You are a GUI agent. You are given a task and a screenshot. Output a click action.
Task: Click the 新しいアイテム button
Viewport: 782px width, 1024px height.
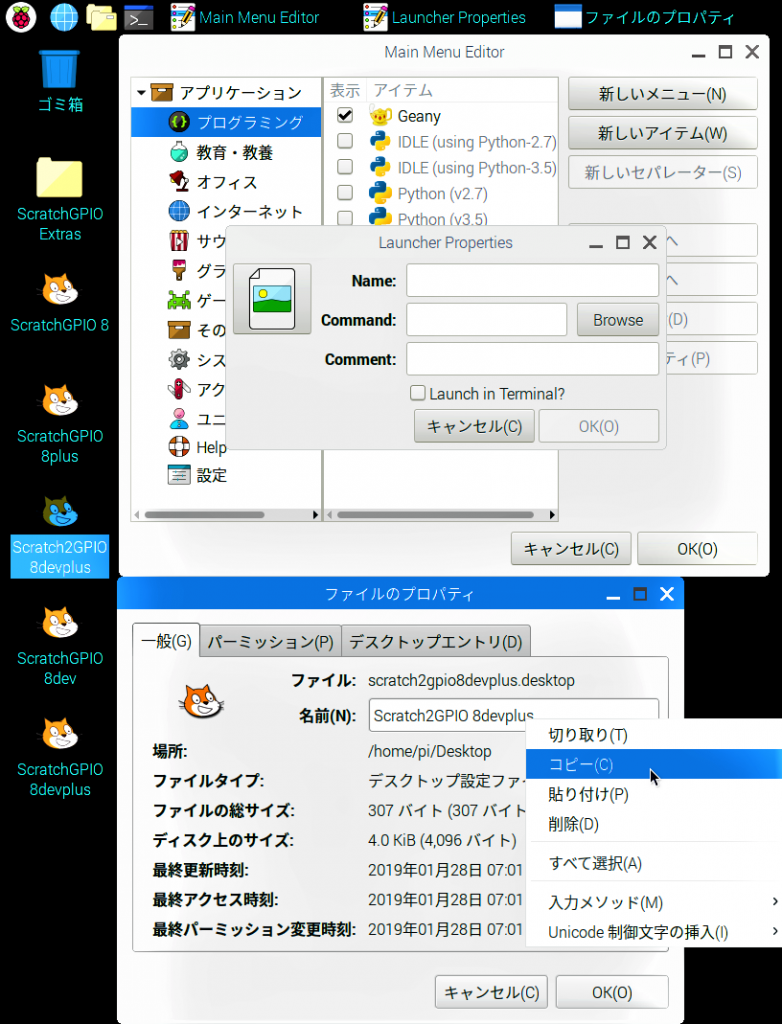pyautogui.click(x=662, y=133)
